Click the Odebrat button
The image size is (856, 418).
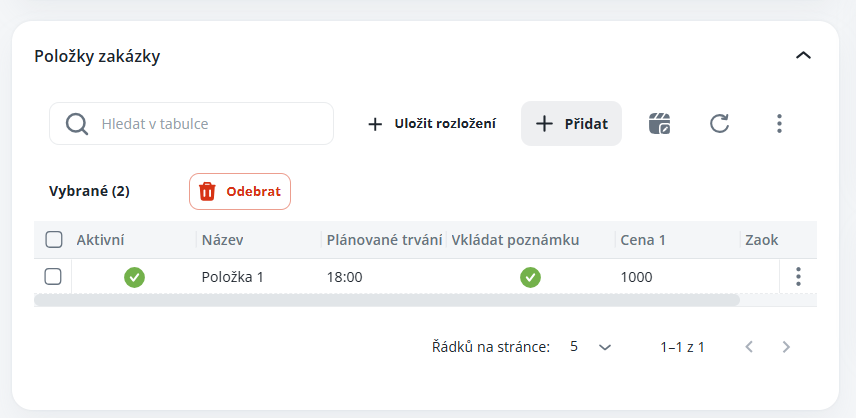point(240,191)
